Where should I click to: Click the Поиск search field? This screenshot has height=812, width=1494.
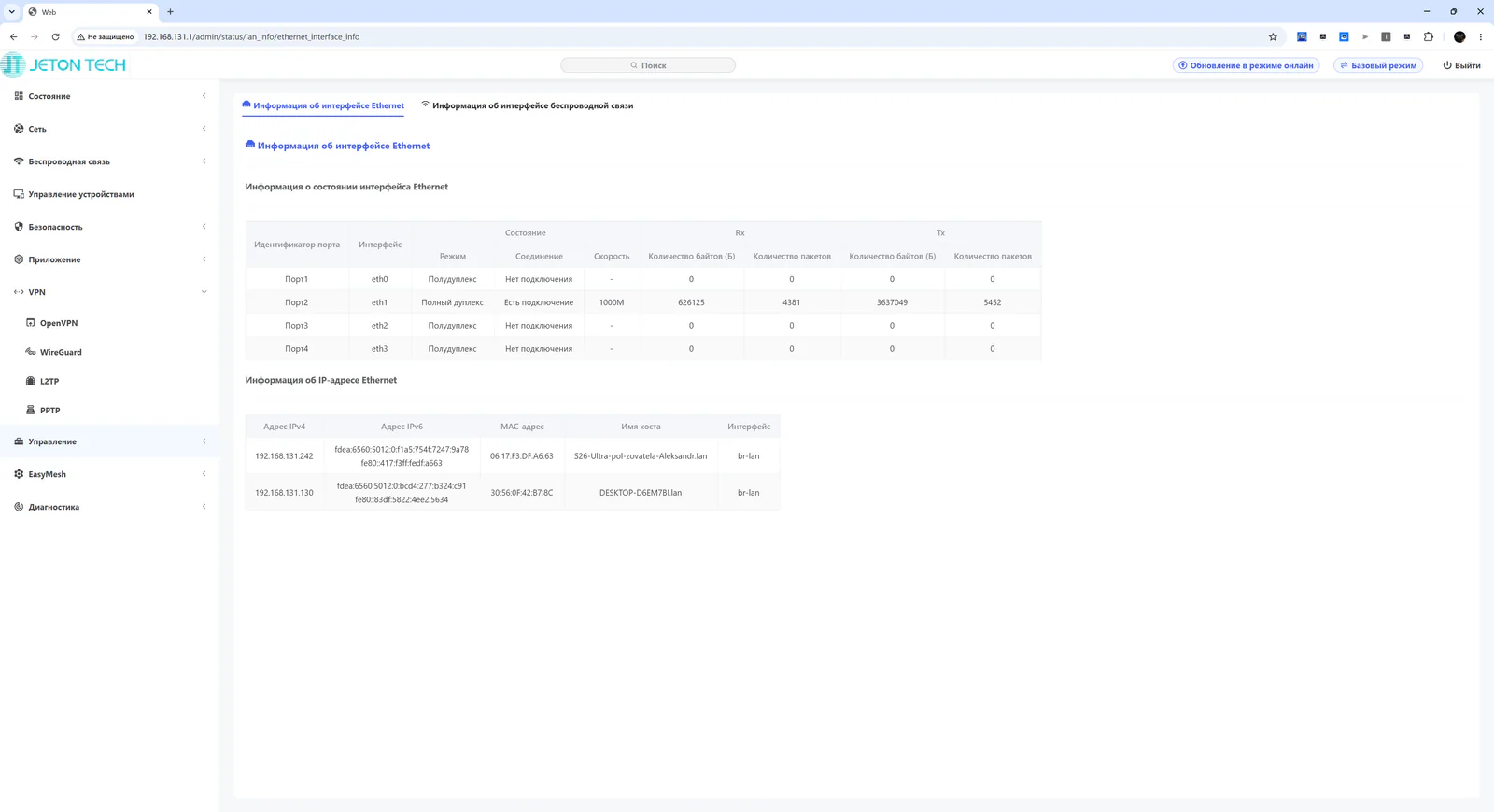648,65
